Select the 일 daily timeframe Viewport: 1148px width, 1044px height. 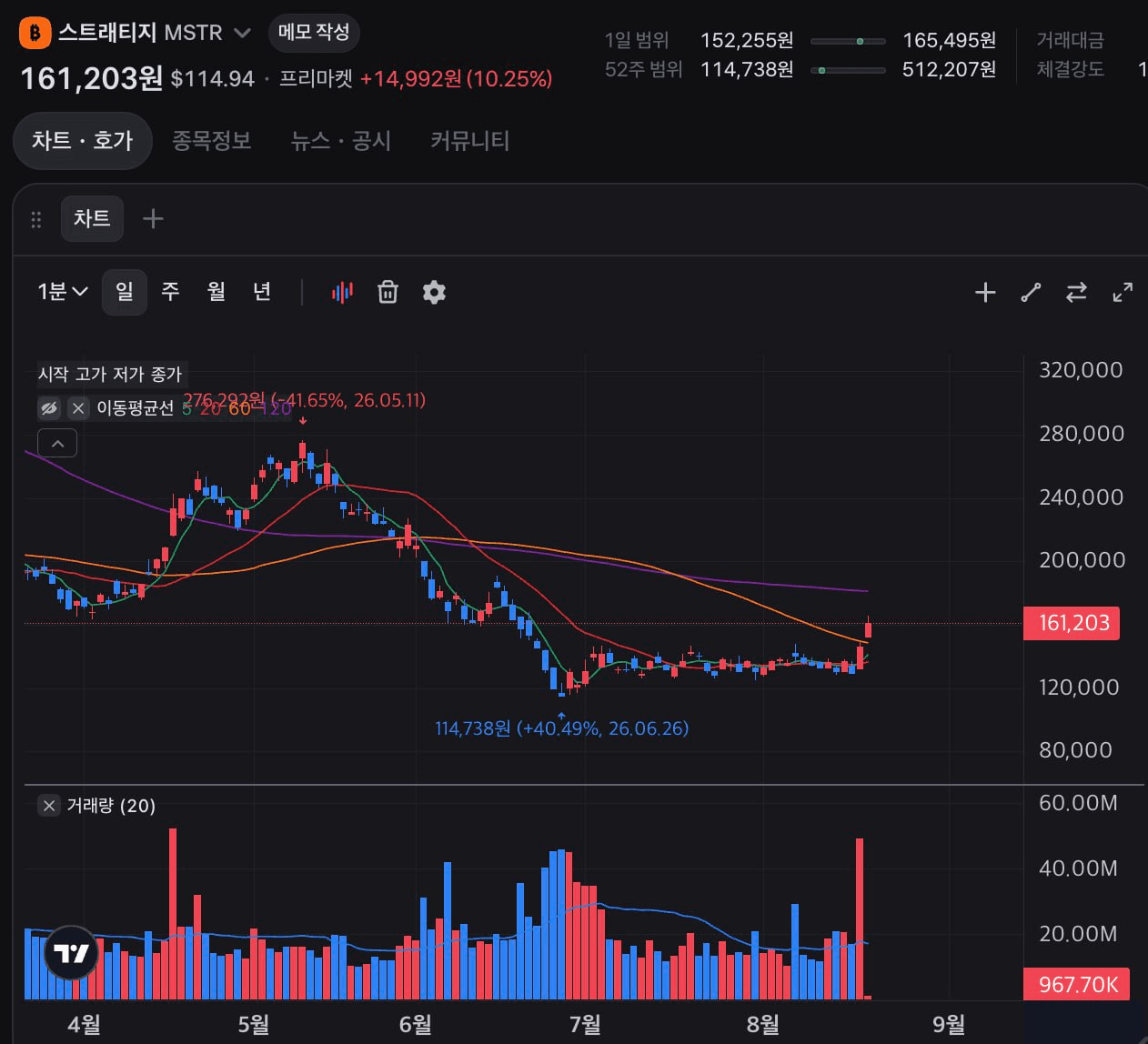(x=125, y=292)
